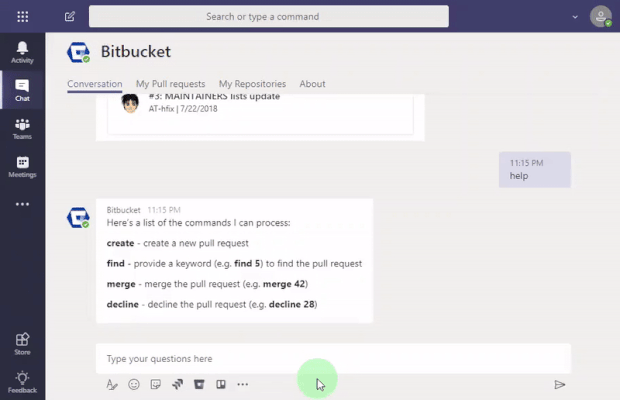Expand the profile dropdown arrow
The width and height of the screenshot is (620, 400).
pos(575,17)
